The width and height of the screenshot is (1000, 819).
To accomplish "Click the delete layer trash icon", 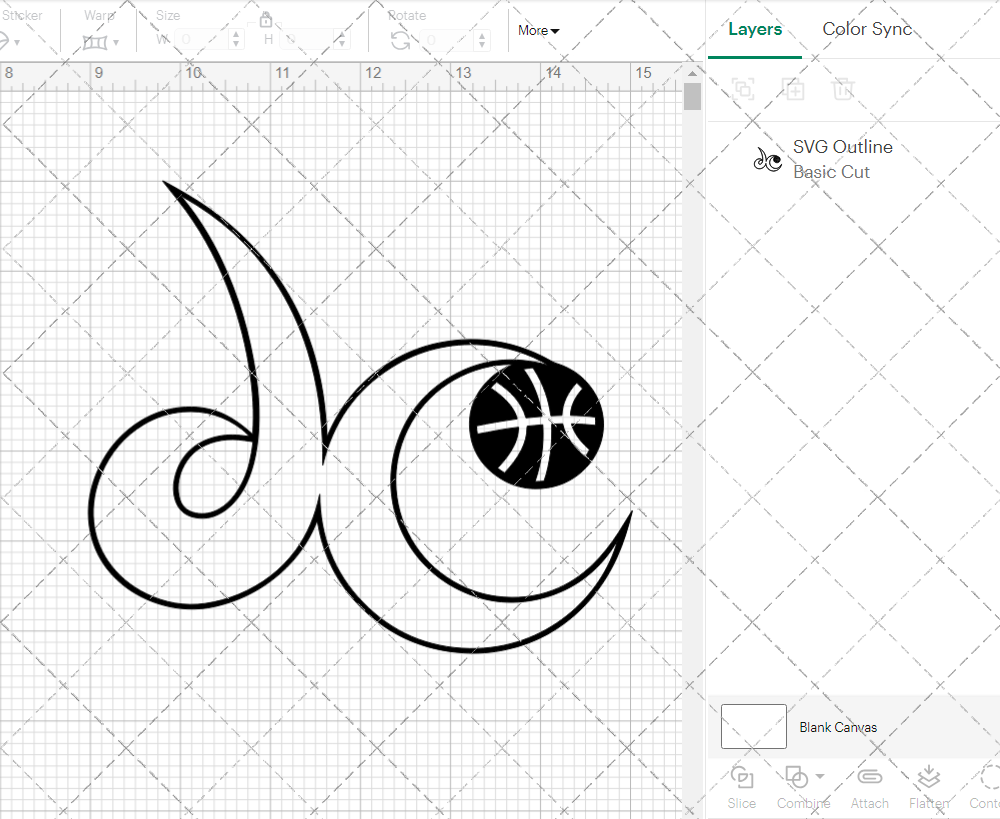I will [x=843, y=89].
